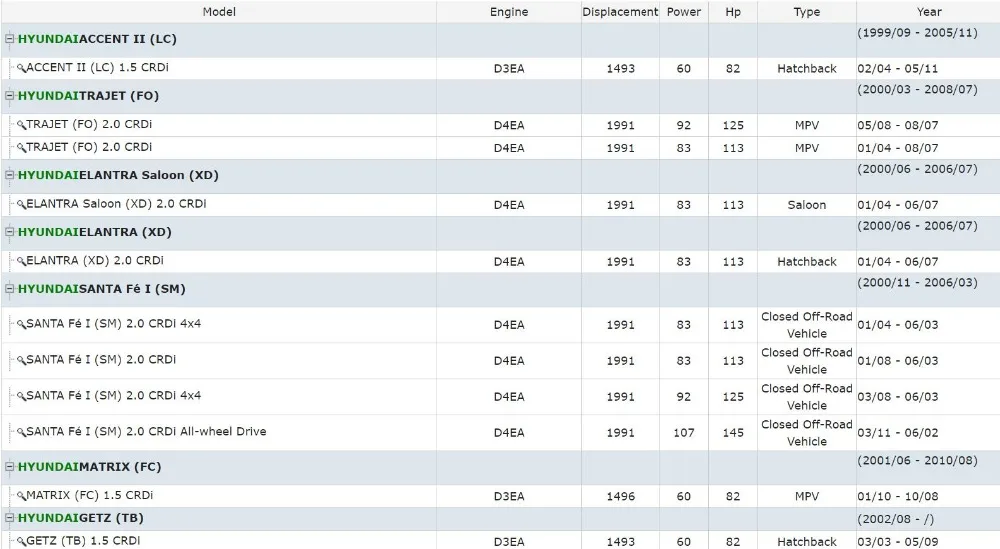Screen dimensions: 1000x549
Task: Collapse the HYUNDAI MATRIX (FC) group
Action: point(10,466)
